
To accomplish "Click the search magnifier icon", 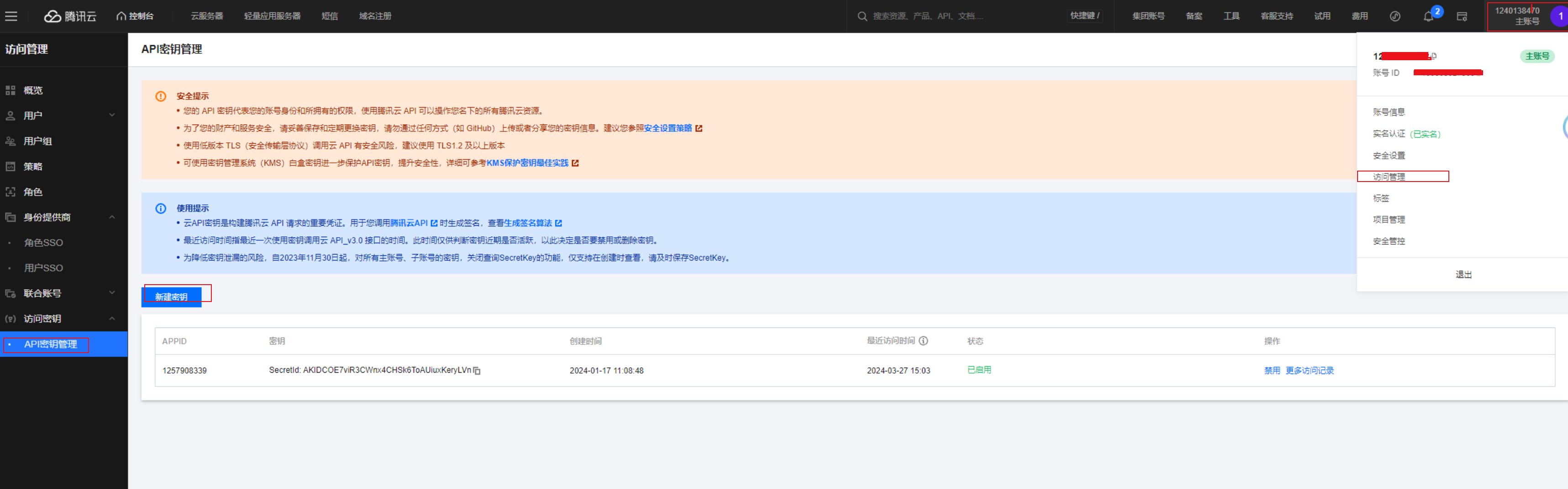I will (x=862, y=16).
